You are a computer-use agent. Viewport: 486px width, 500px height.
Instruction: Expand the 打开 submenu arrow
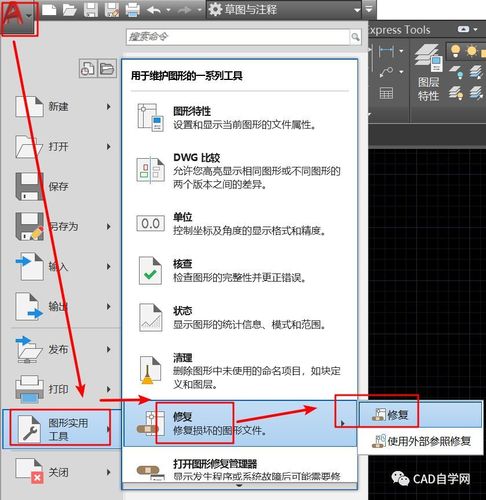(109, 147)
